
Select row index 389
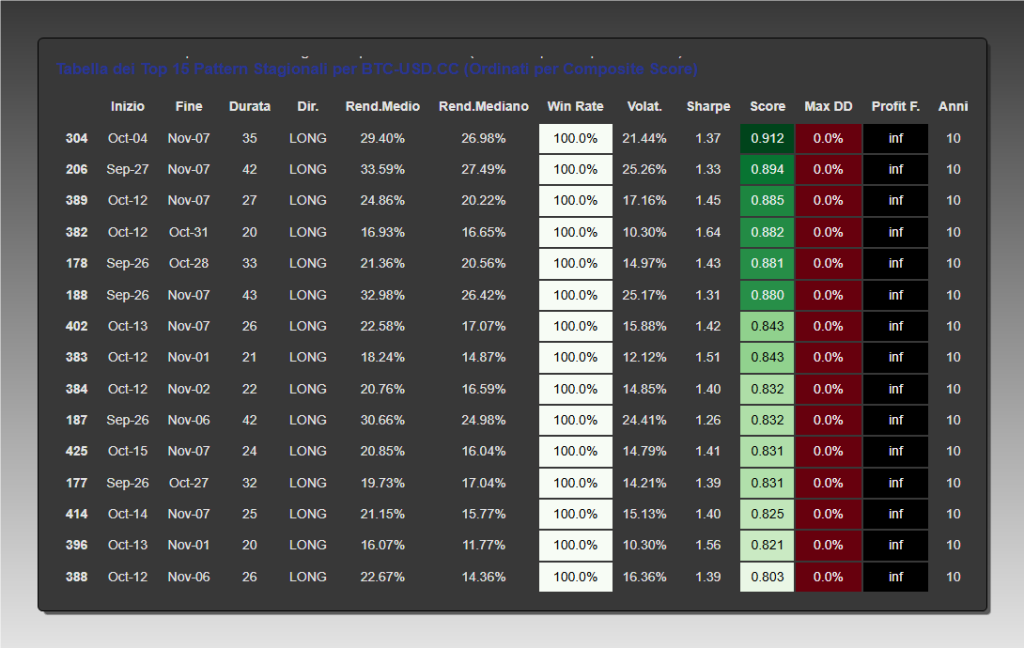pos(76,201)
